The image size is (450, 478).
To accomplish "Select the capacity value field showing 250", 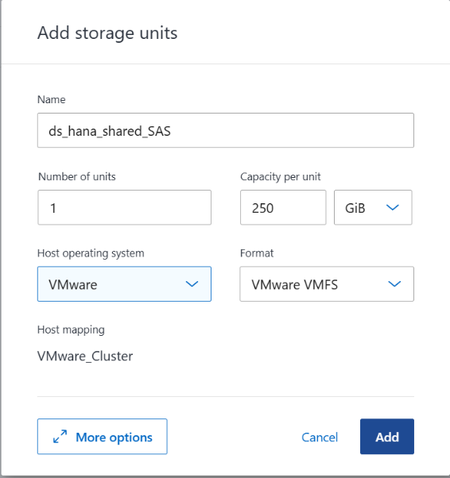I will coord(283,207).
